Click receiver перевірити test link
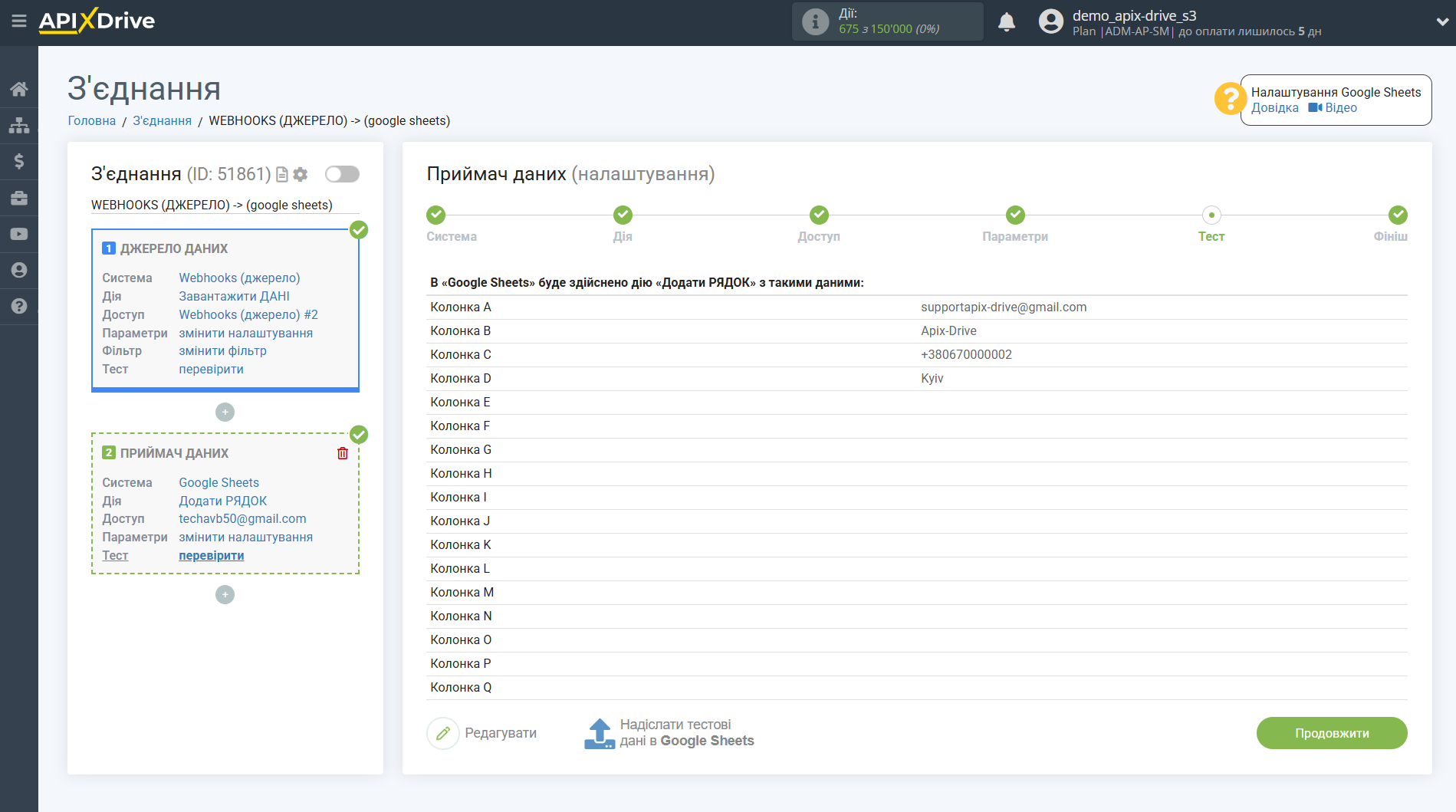This screenshot has height=812, width=1456. [x=211, y=555]
